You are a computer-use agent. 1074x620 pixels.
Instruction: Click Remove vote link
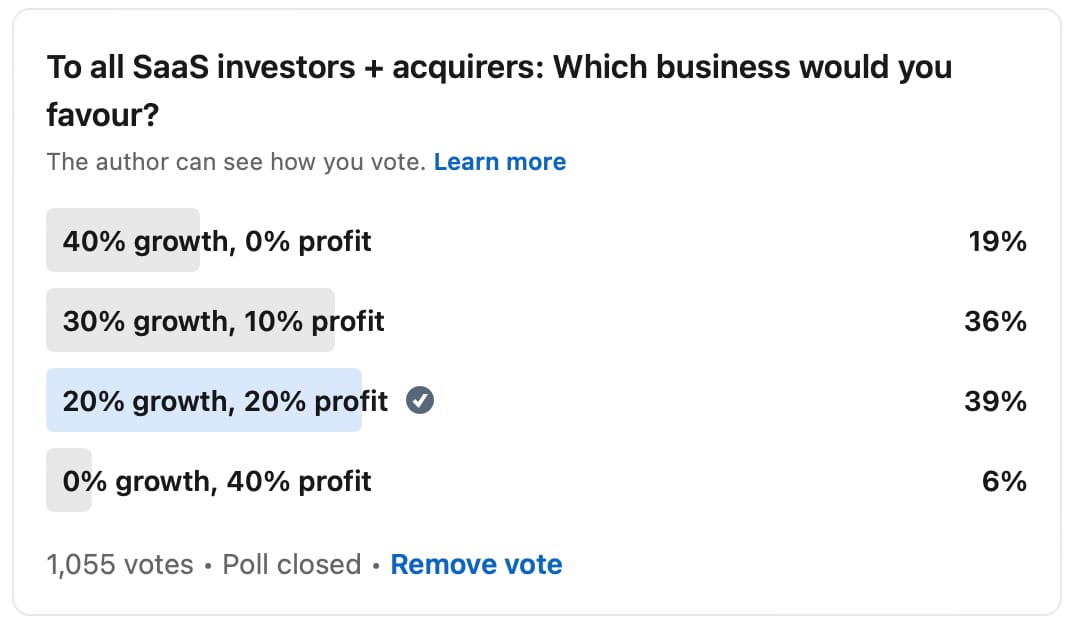476,564
